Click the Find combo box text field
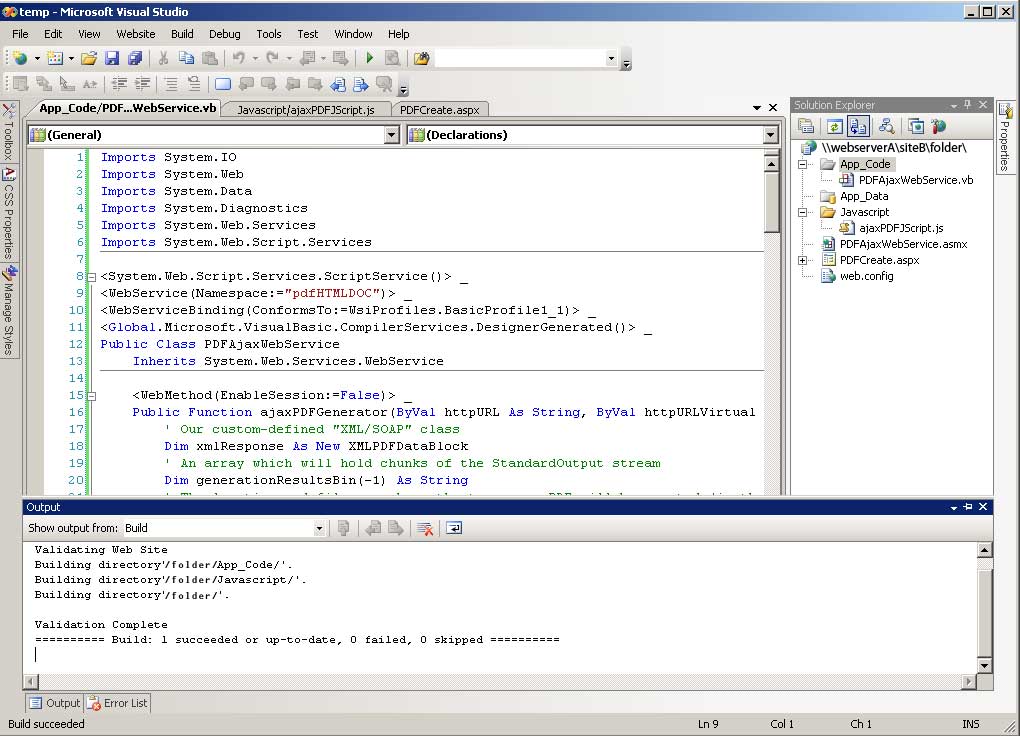 520,59
